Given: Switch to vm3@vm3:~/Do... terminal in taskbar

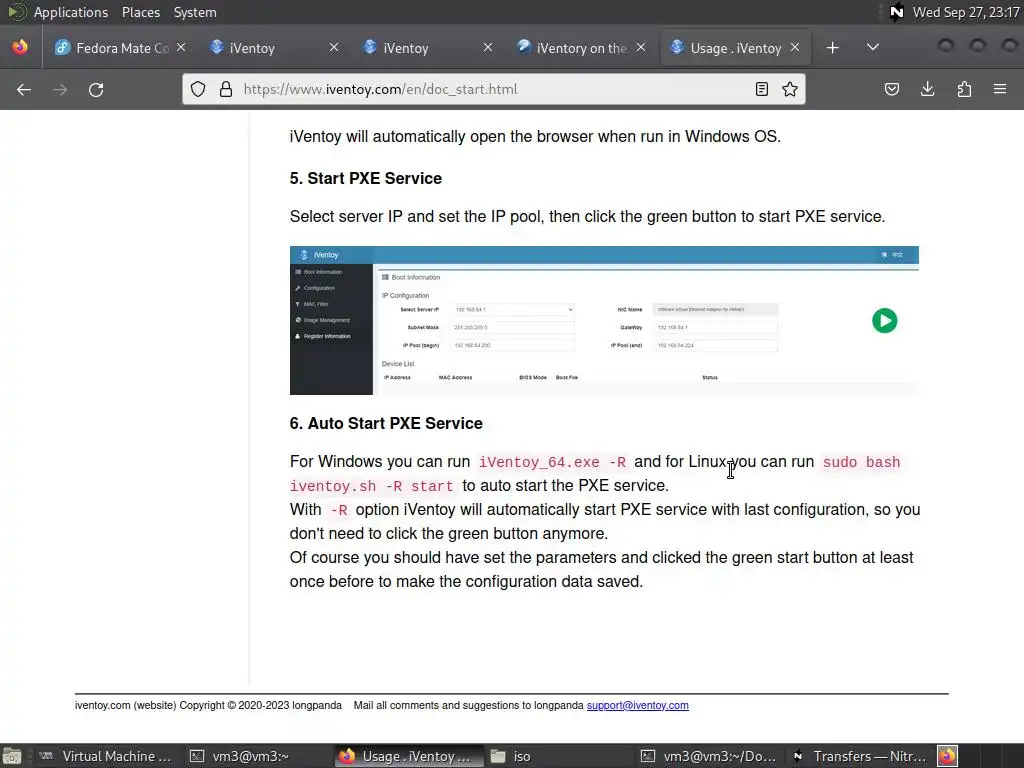Looking at the screenshot, I should [x=709, y=756].
